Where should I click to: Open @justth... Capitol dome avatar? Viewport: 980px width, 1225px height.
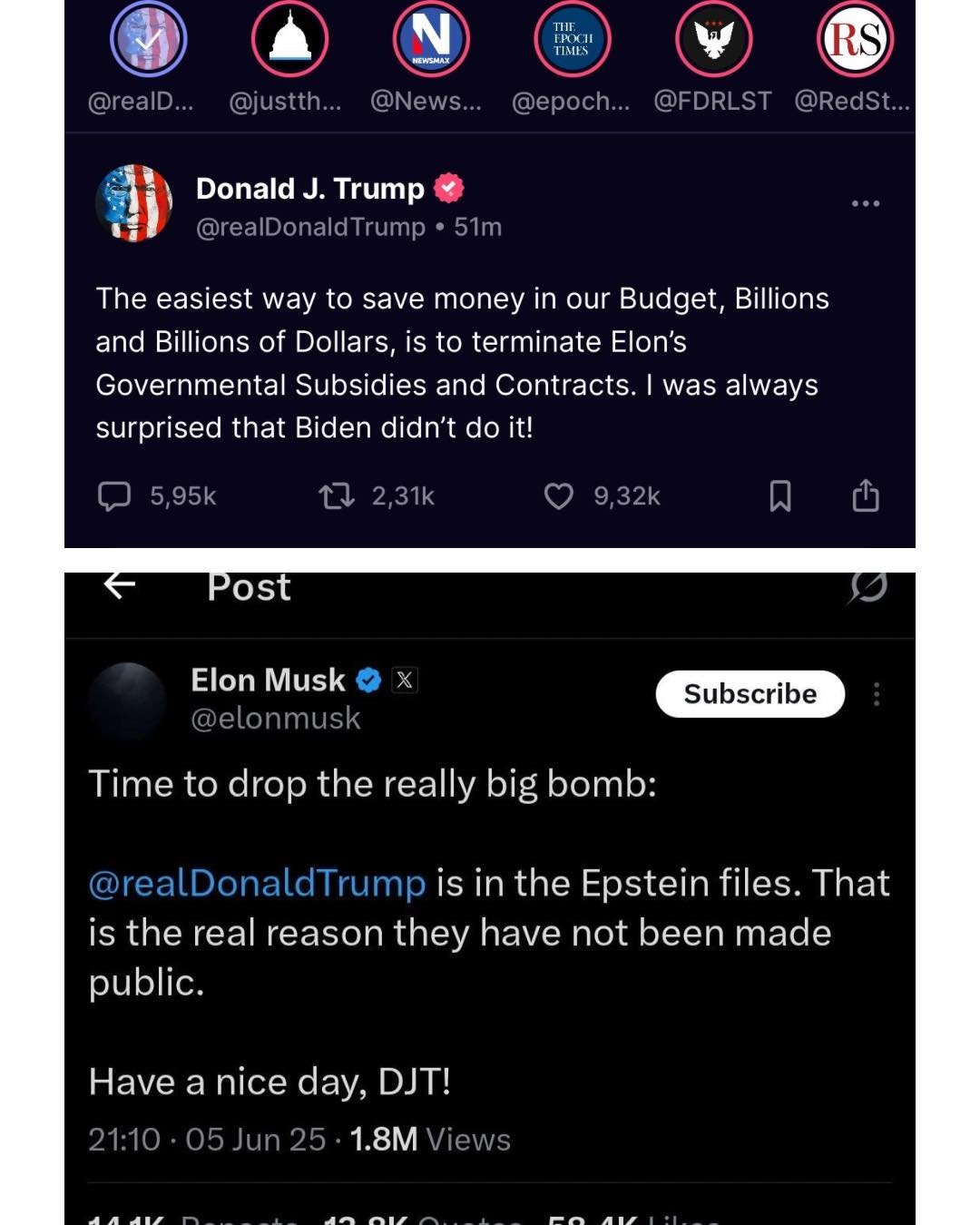(289, 39)
